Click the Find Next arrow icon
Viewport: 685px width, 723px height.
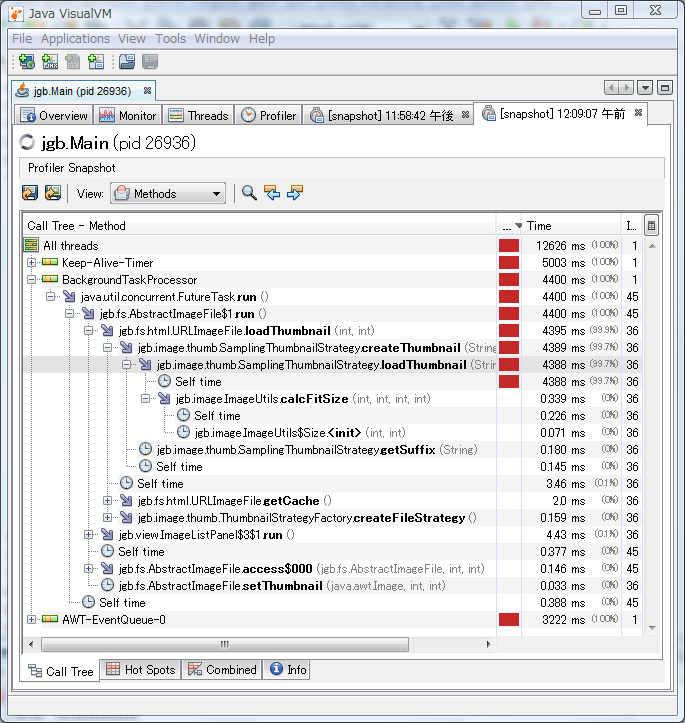pos(295,193)
